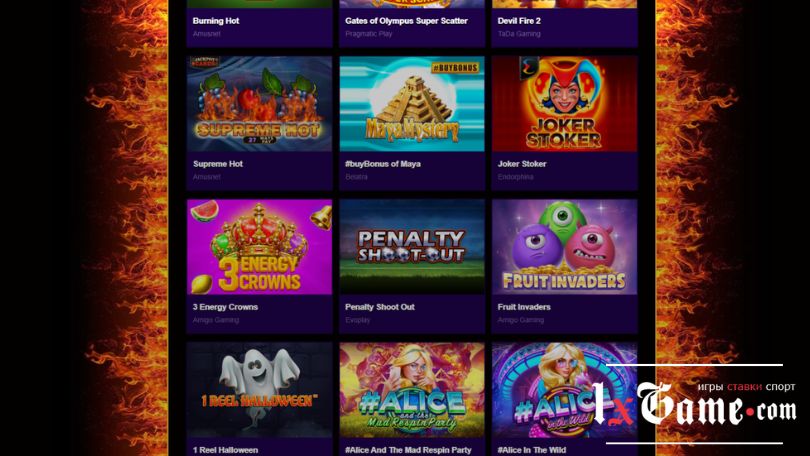Click the Fruit Invaders title text
The height and width of the screenshot is (456, 810).
524,307
